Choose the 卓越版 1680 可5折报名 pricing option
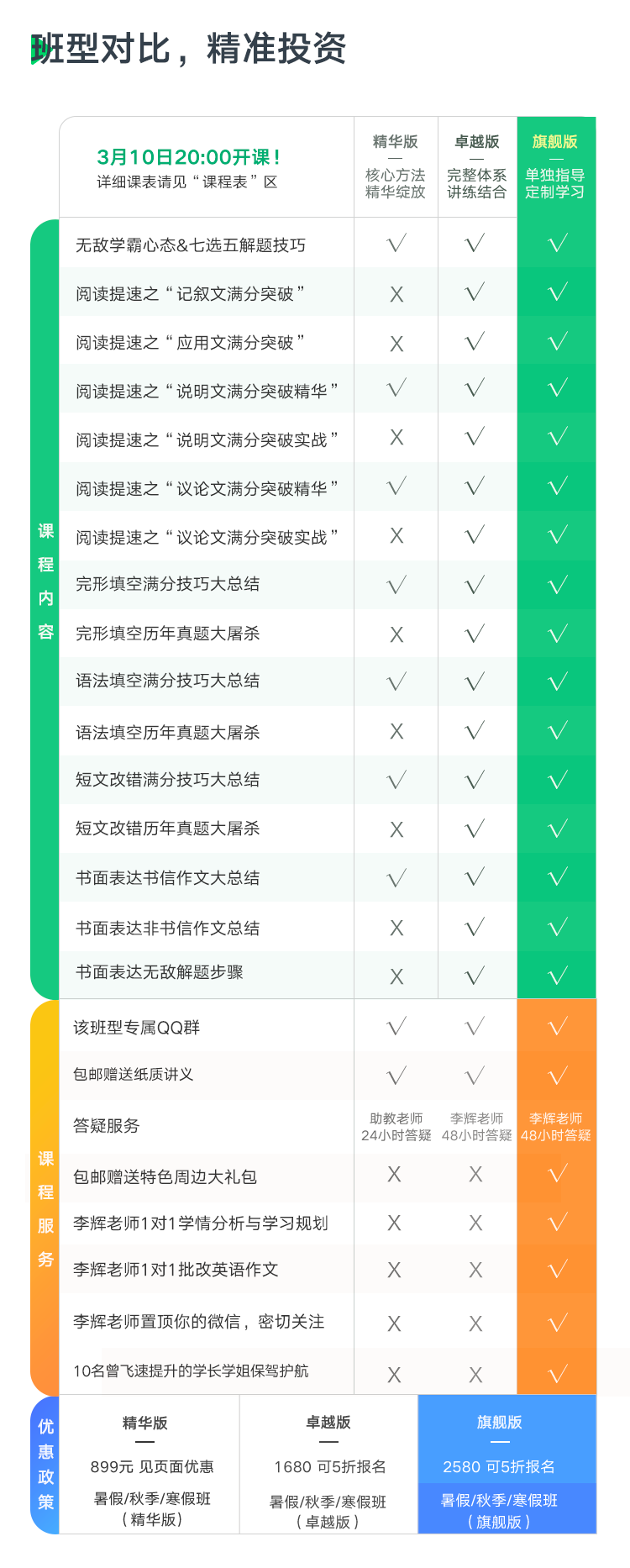This screenshot has width=630, height=1568. tap(329, 1466)
